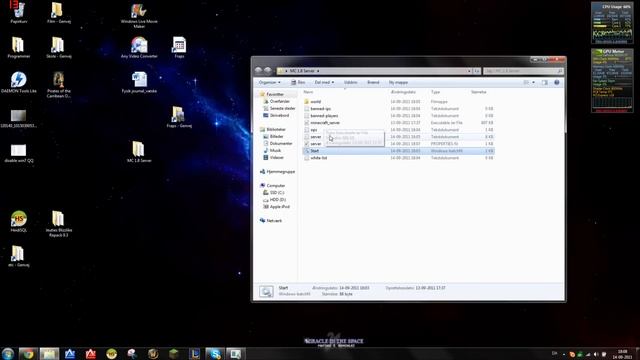Open the Del med dropdown menu

coord(324,82)
